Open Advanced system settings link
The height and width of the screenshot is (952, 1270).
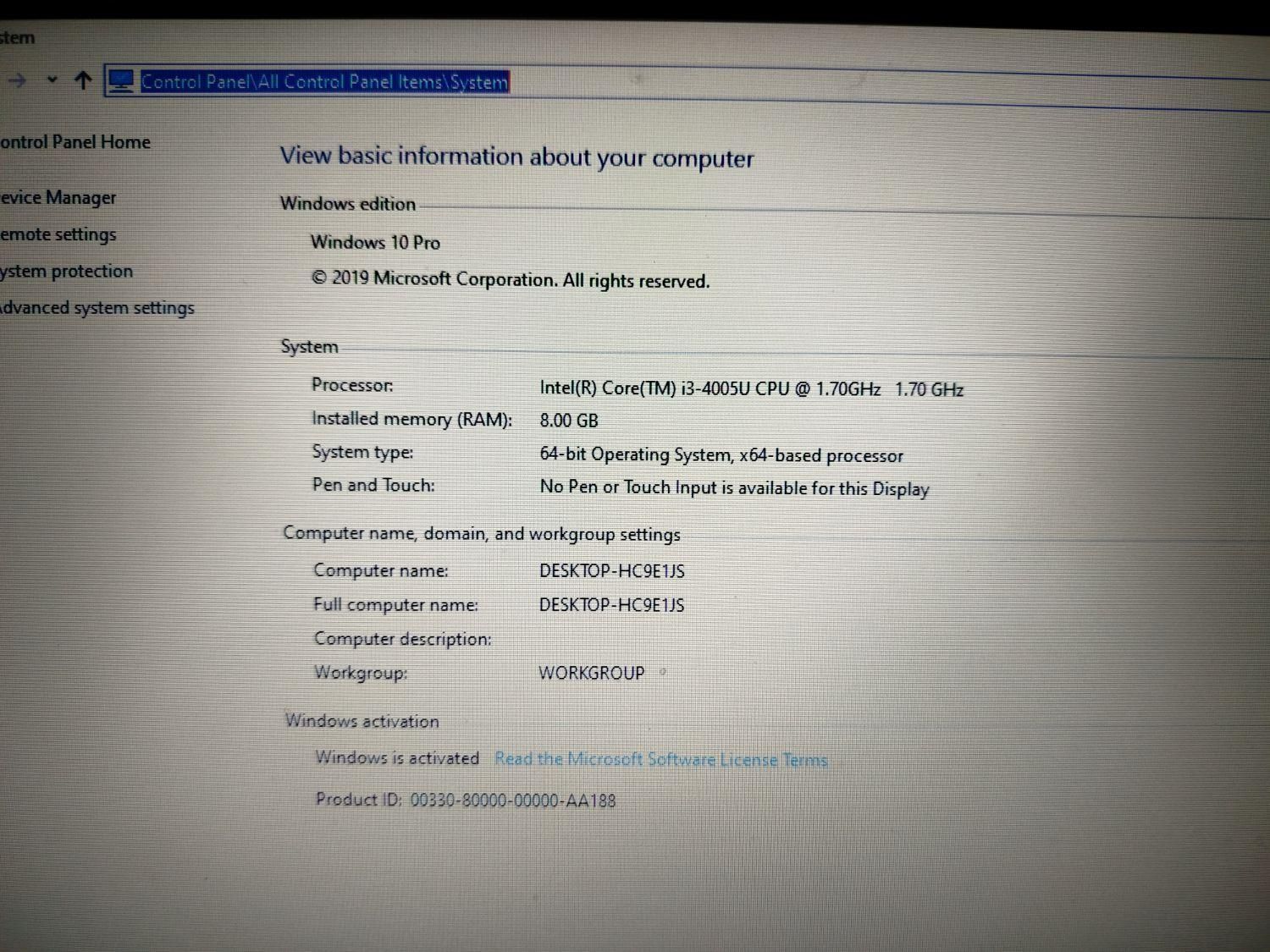[97, 308]
